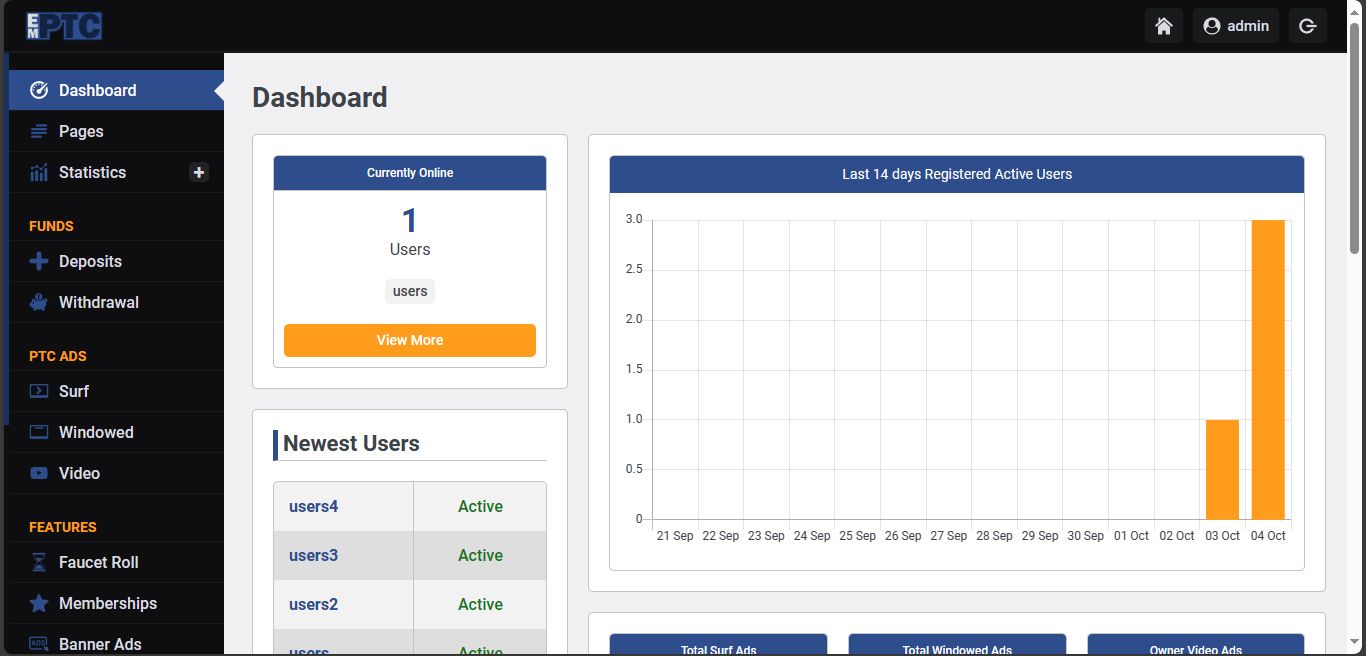Click Active status for users3
The height and width of the screenshot is (656, 1366).
point(480,555)
